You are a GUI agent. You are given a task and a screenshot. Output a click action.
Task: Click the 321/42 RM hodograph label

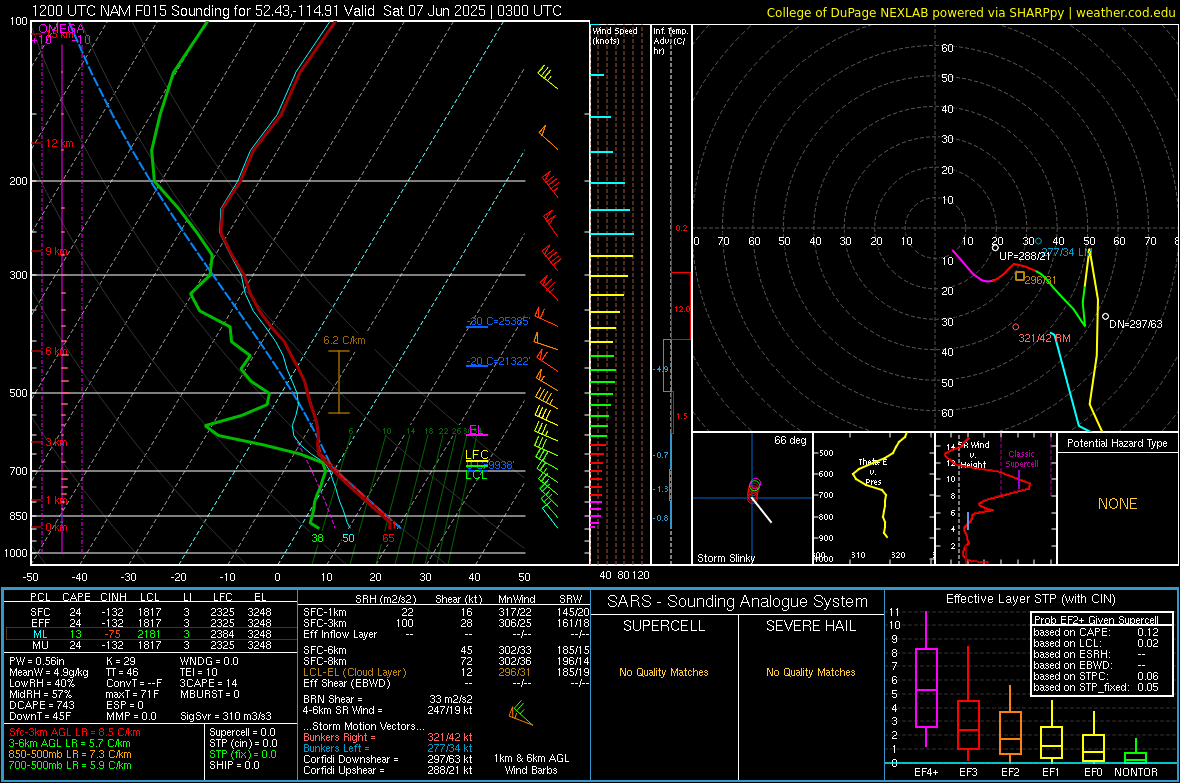coord(1044,338)
